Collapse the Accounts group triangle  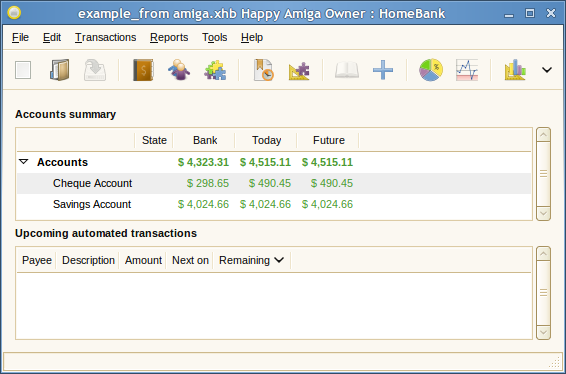tap(24, 162)
